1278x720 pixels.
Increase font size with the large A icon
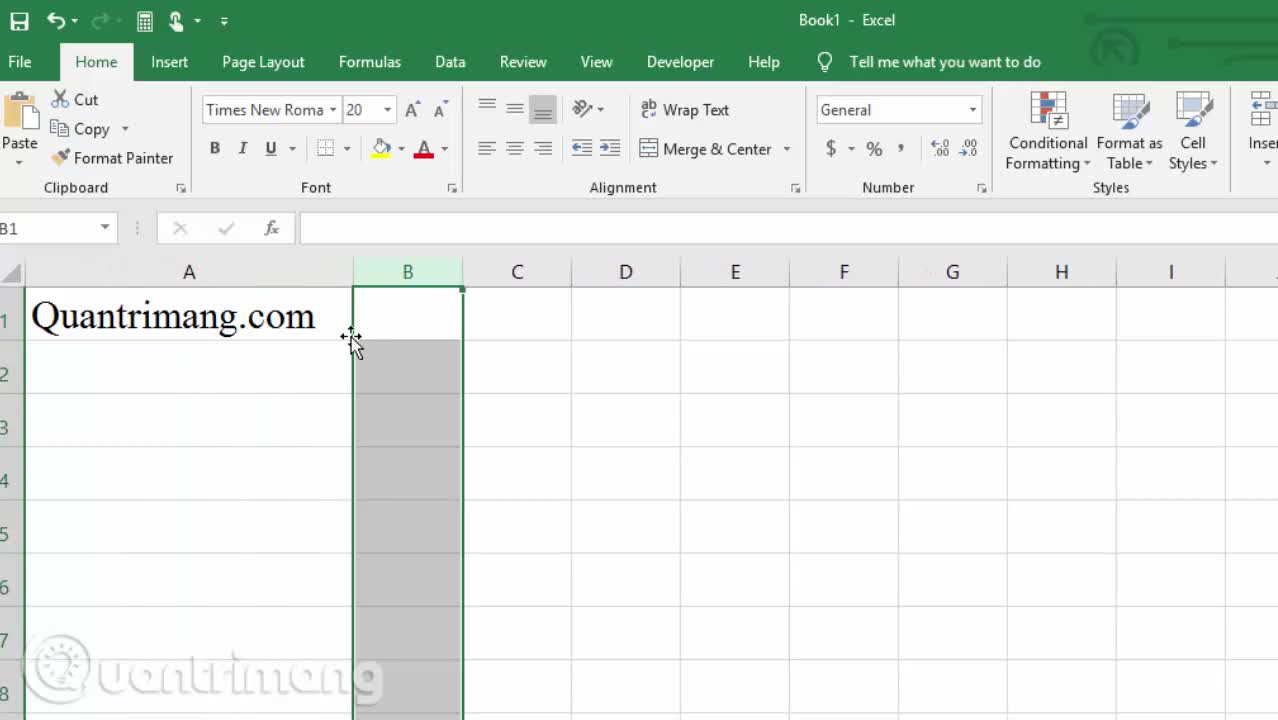coord(412,110)
